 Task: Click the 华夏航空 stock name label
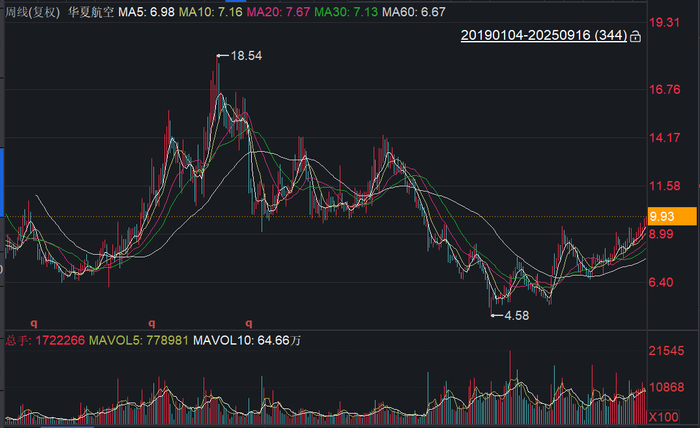[x=91, y=12]
